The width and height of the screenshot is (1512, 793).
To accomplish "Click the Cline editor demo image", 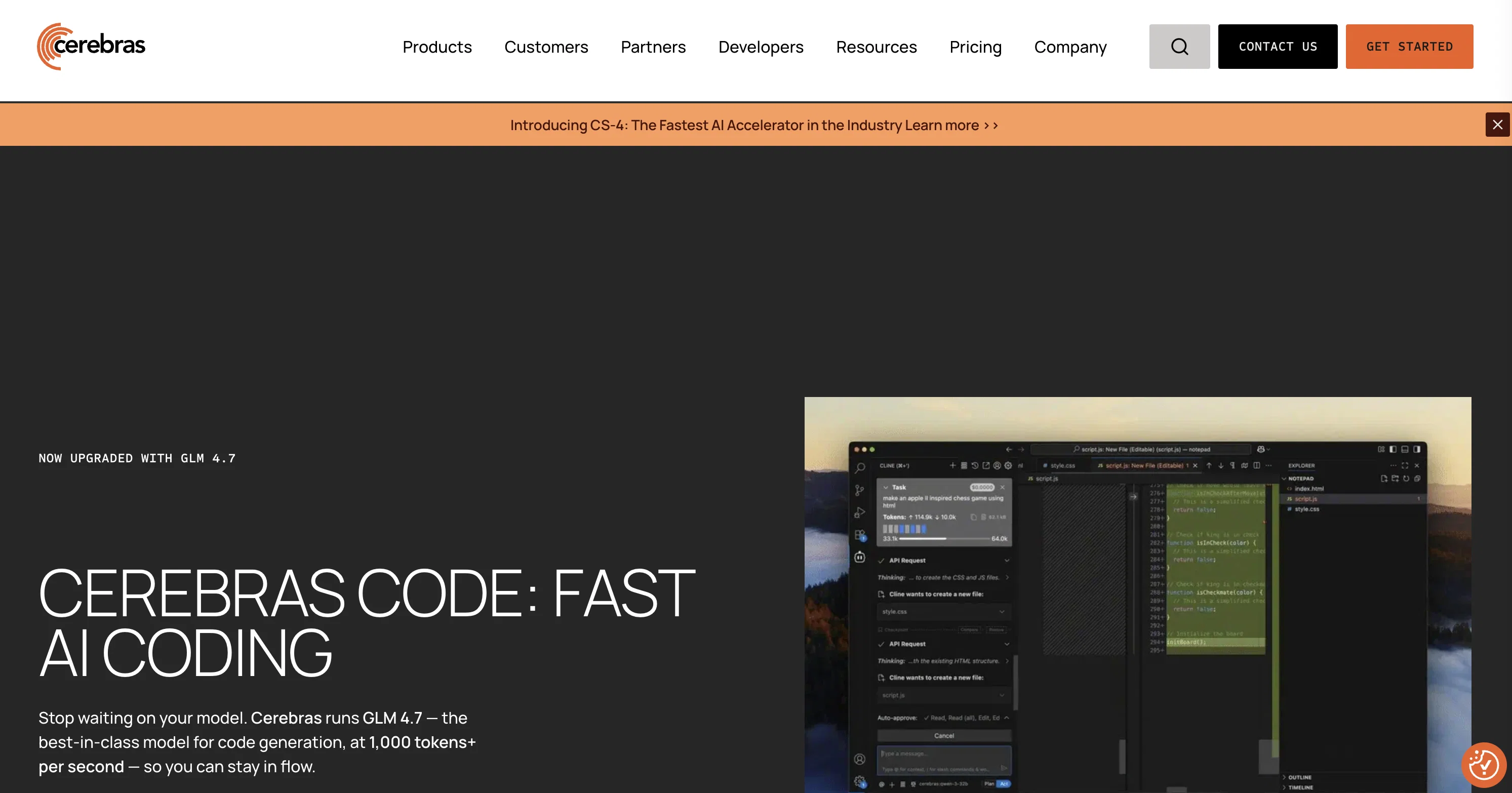I will point(1137,594).
